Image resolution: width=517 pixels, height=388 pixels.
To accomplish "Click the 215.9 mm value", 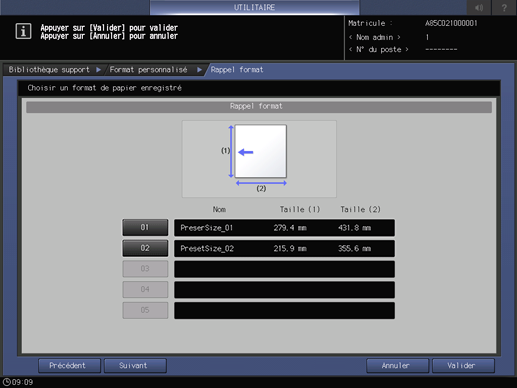I will (x=290, y=249).
